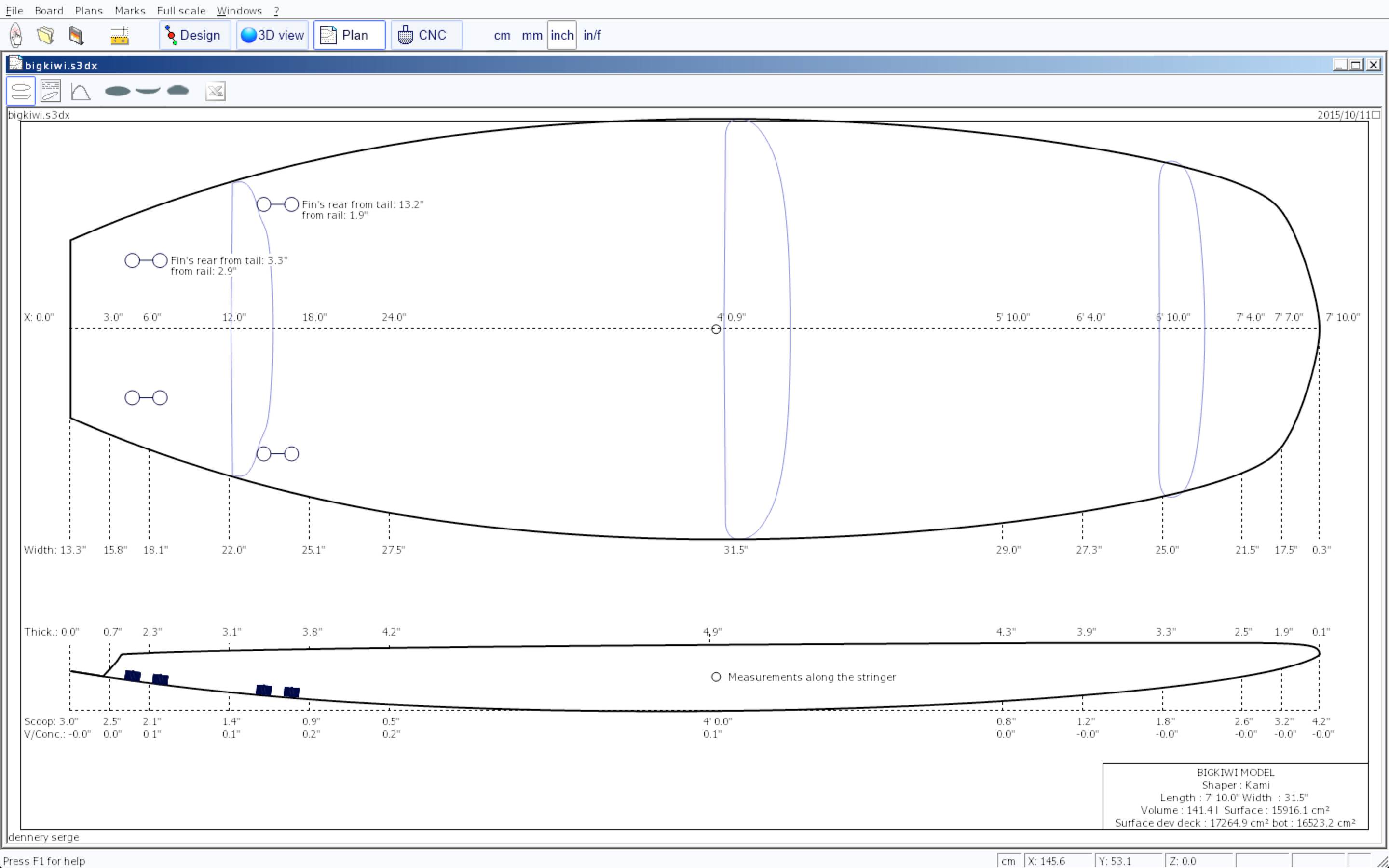Open a file with the folder icon
This screenshot has width=1389, height=868.
pos(45,35)
